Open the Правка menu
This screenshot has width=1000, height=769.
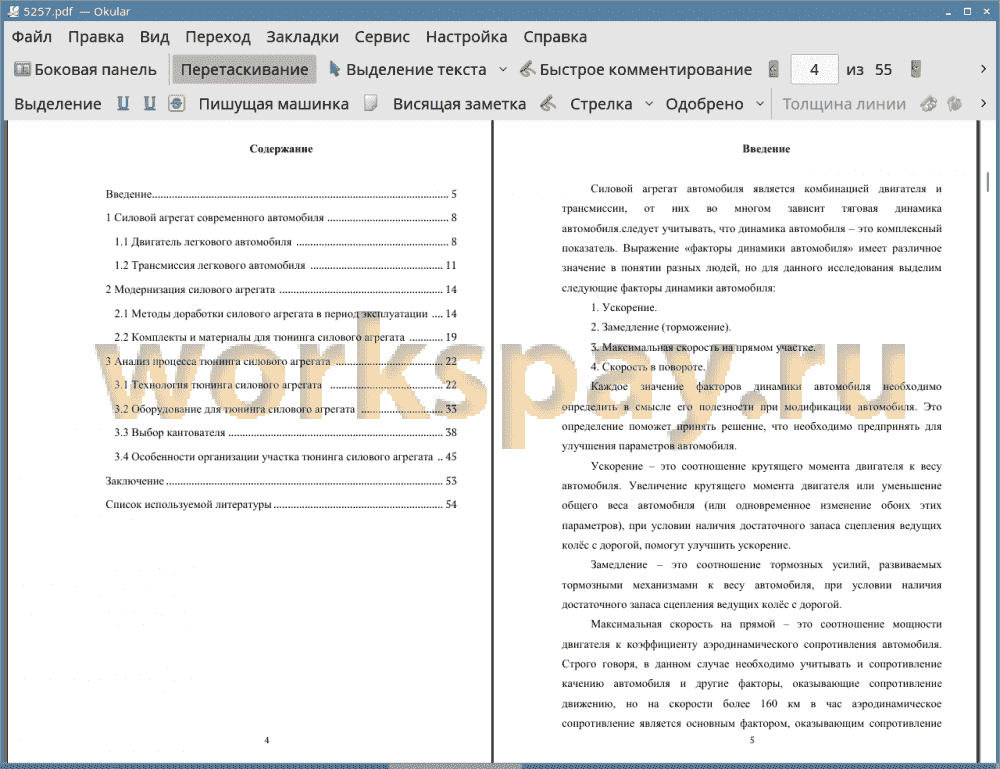[x=96, y=37]
